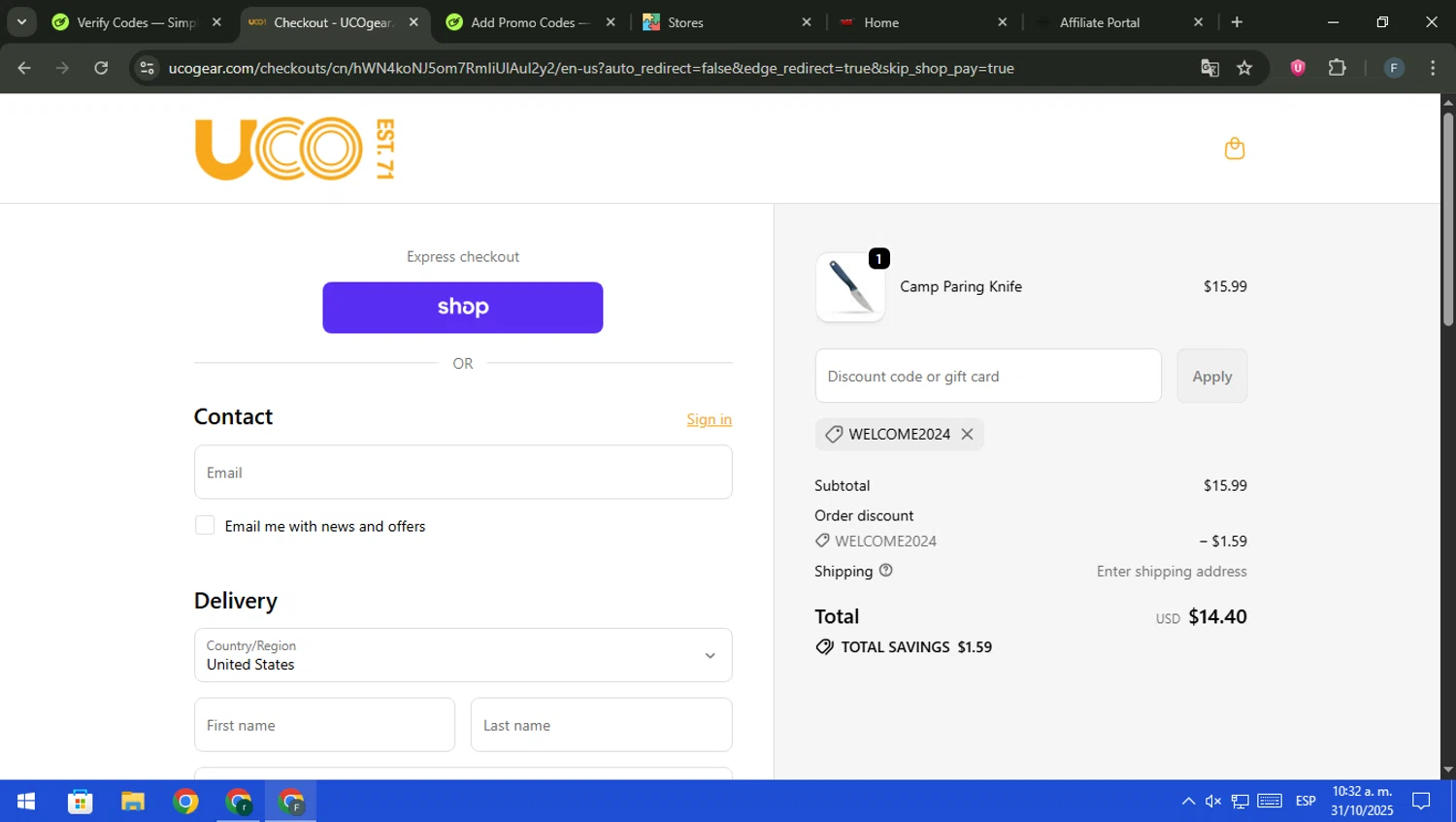Close the Checkout - UCOgear tab

click(x=414, y=21)
